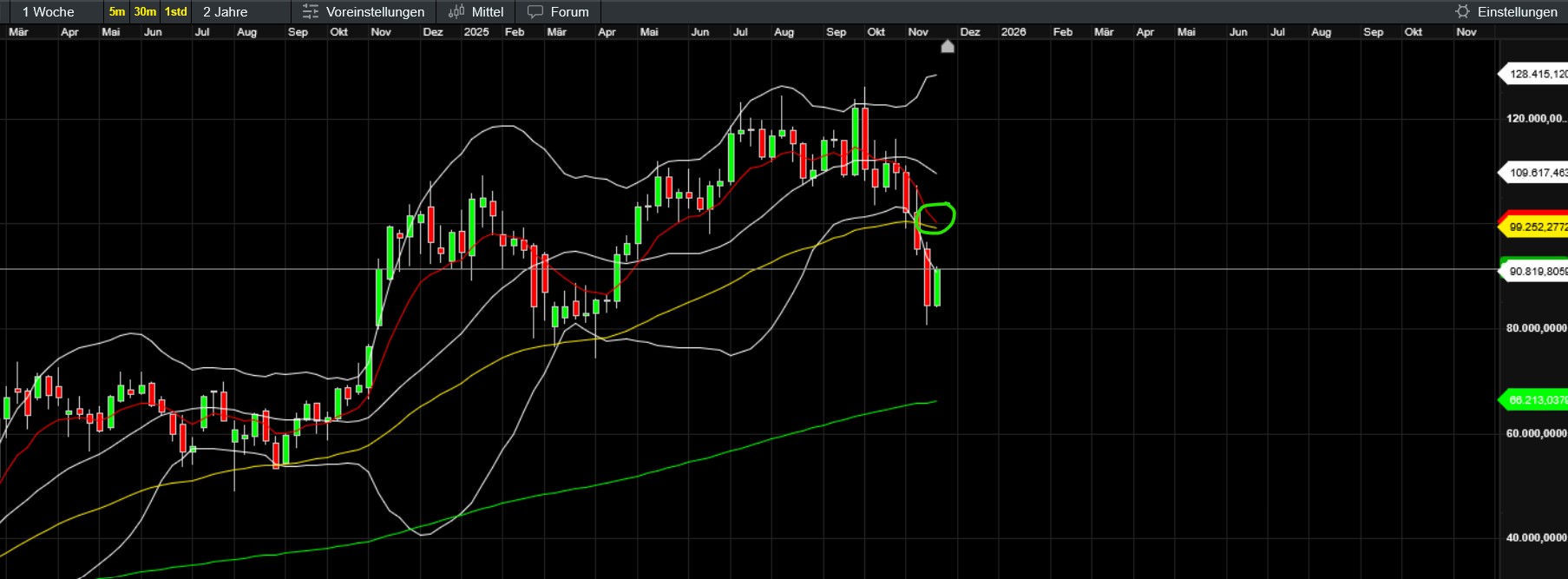The width and height of the screenshot is (1568, 579).
Task: Open the Forum tab
Action: pyautogui.click(x=558, y=11)
